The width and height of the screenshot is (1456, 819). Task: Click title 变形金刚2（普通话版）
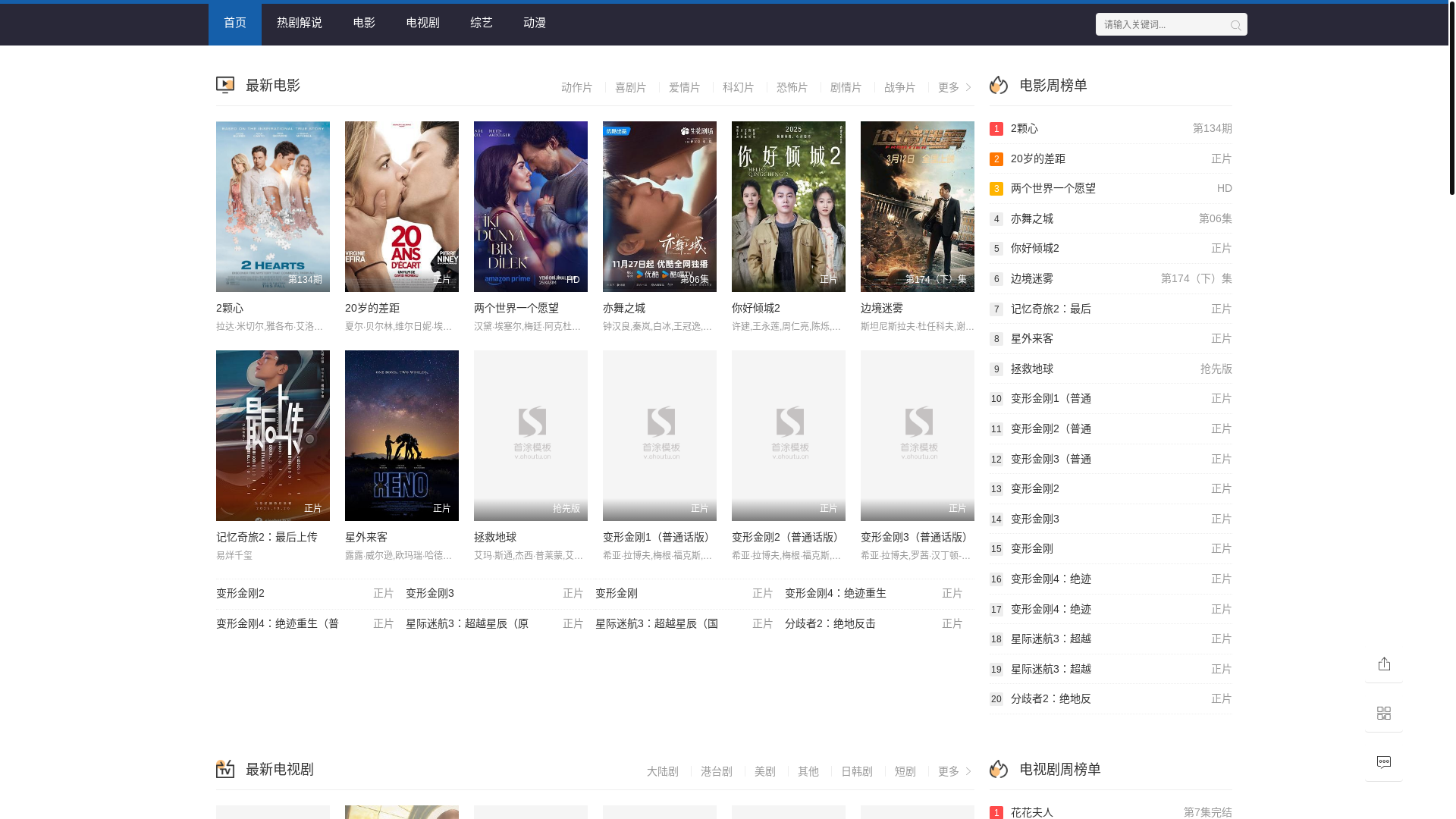(787, 538)
